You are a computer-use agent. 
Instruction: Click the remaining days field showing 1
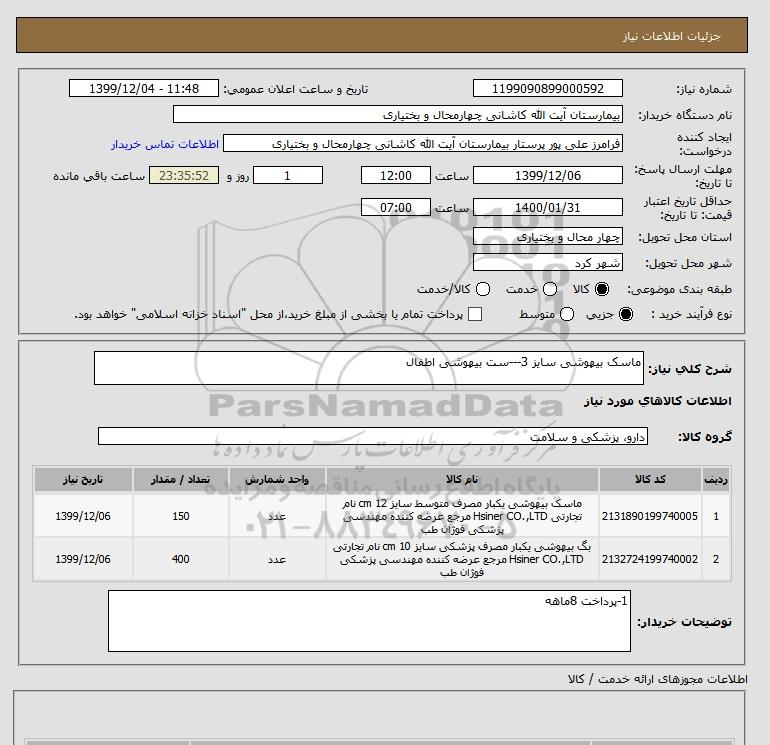click(288, 175)
